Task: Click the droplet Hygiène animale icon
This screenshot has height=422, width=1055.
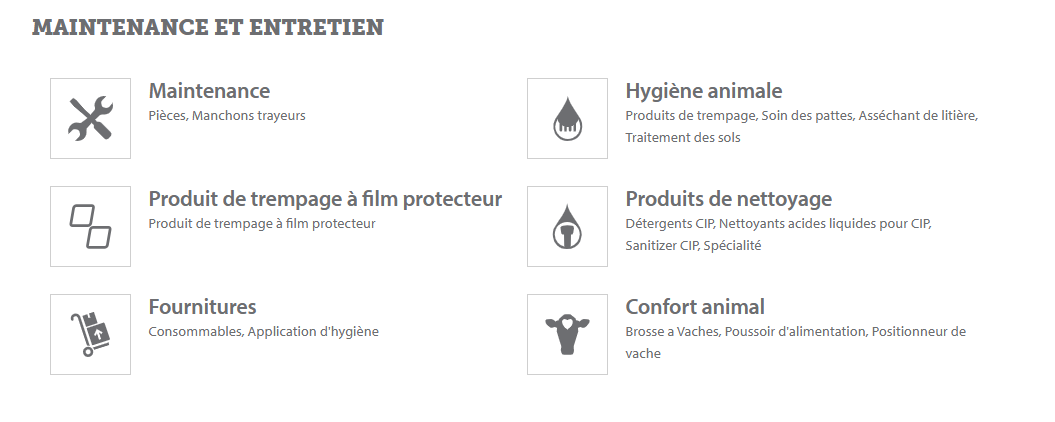Action: click(567, 118)
